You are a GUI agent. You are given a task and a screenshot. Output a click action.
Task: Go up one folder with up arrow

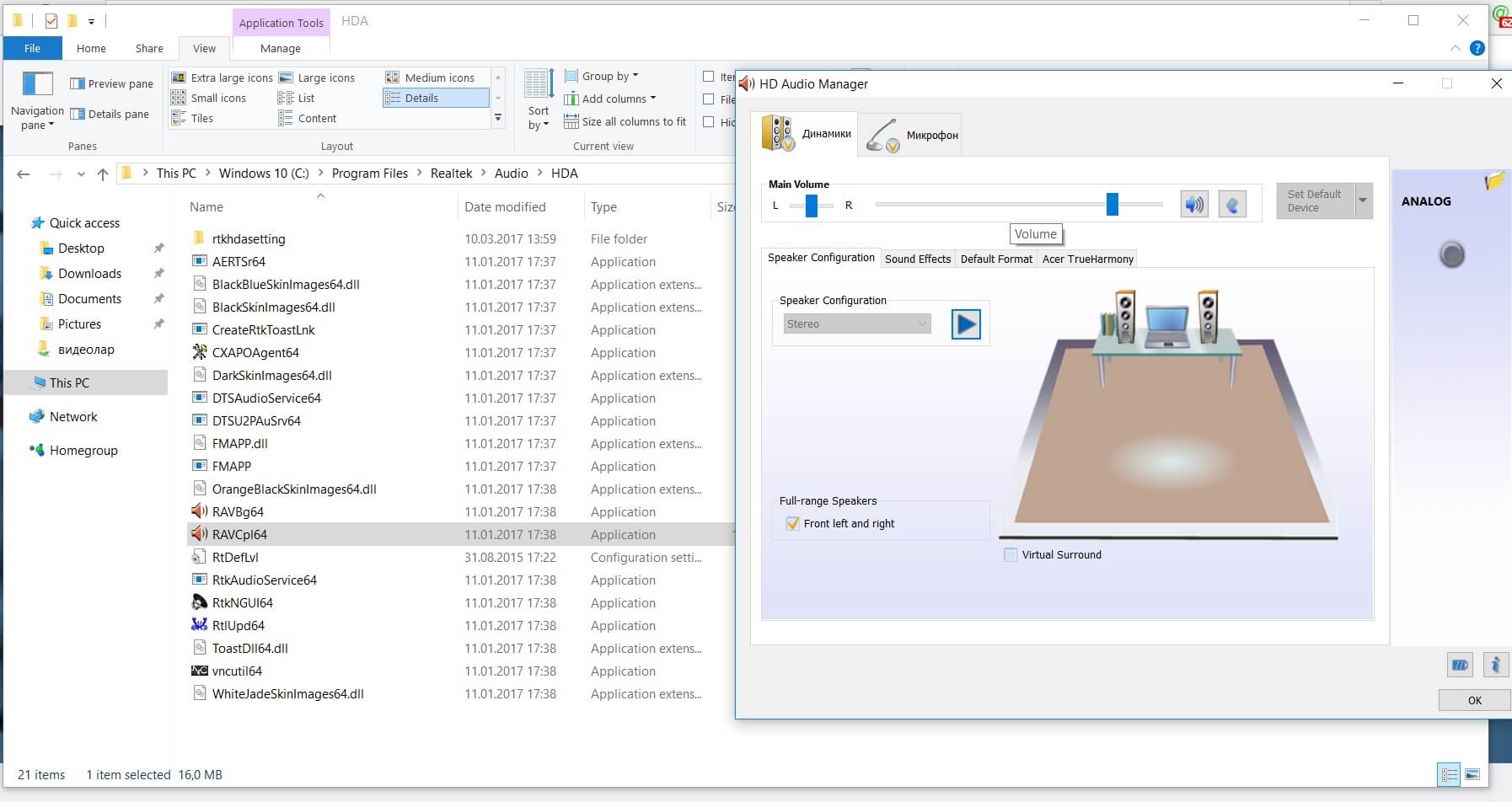click(x=103, y=174)
